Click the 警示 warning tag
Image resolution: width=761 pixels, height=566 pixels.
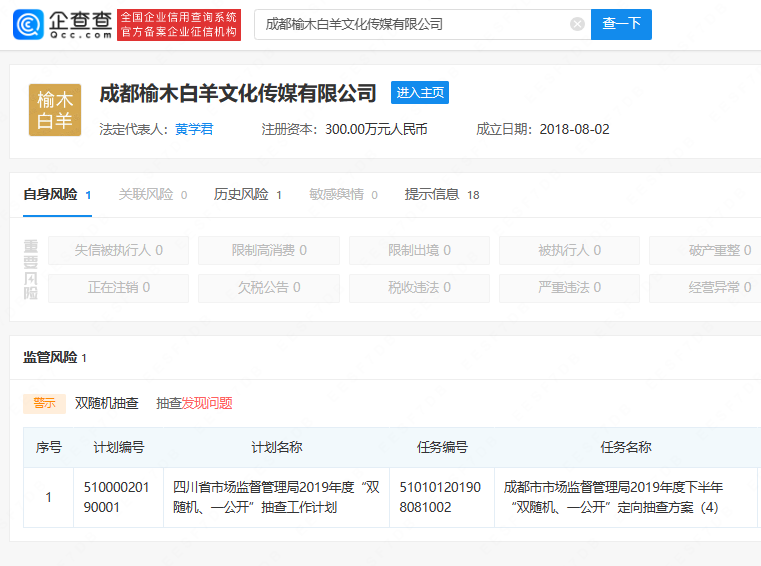tap(44, 403)
